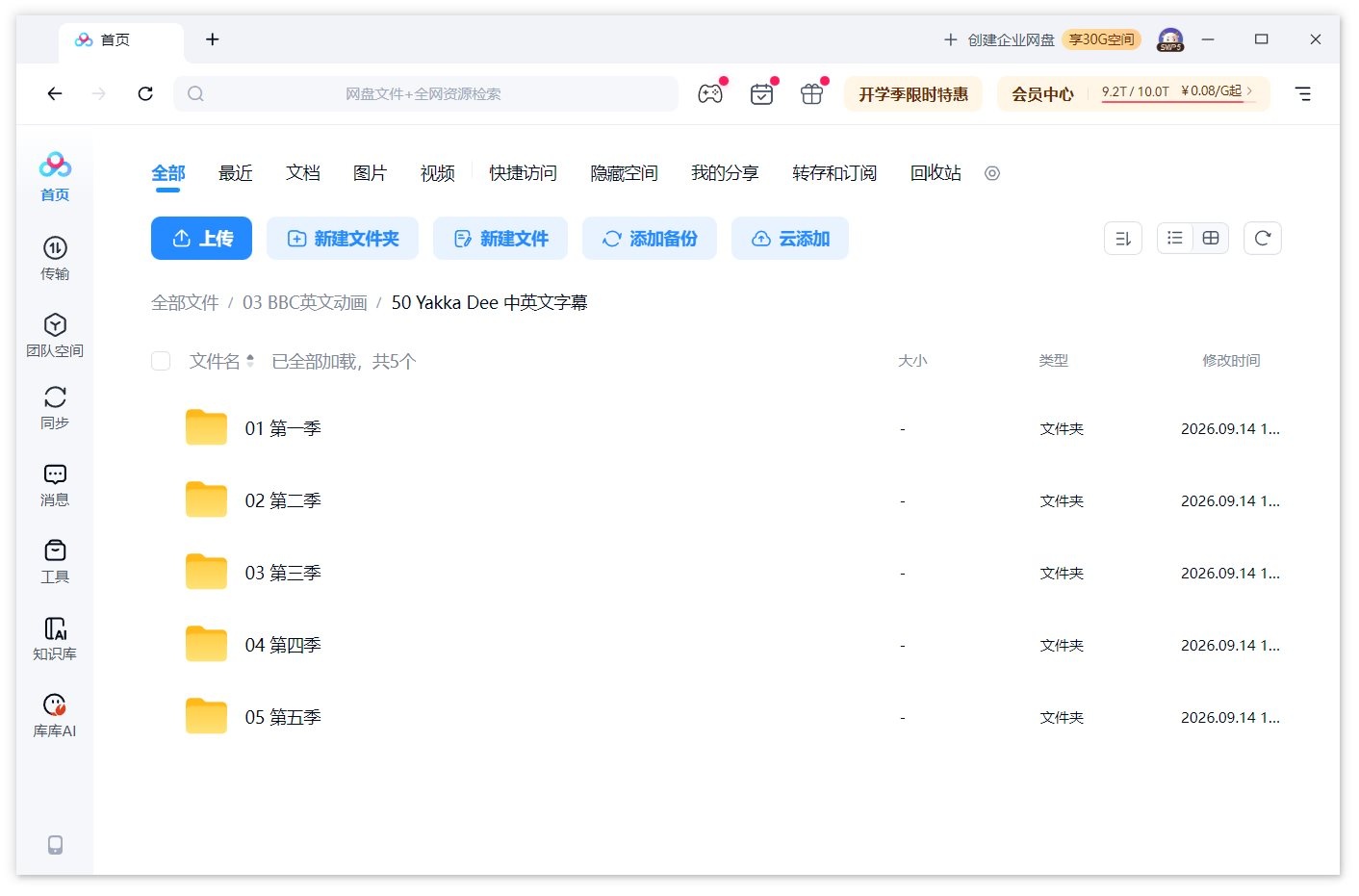
Task: Click the 添加备份 button
Action: (x=650, y=238)
